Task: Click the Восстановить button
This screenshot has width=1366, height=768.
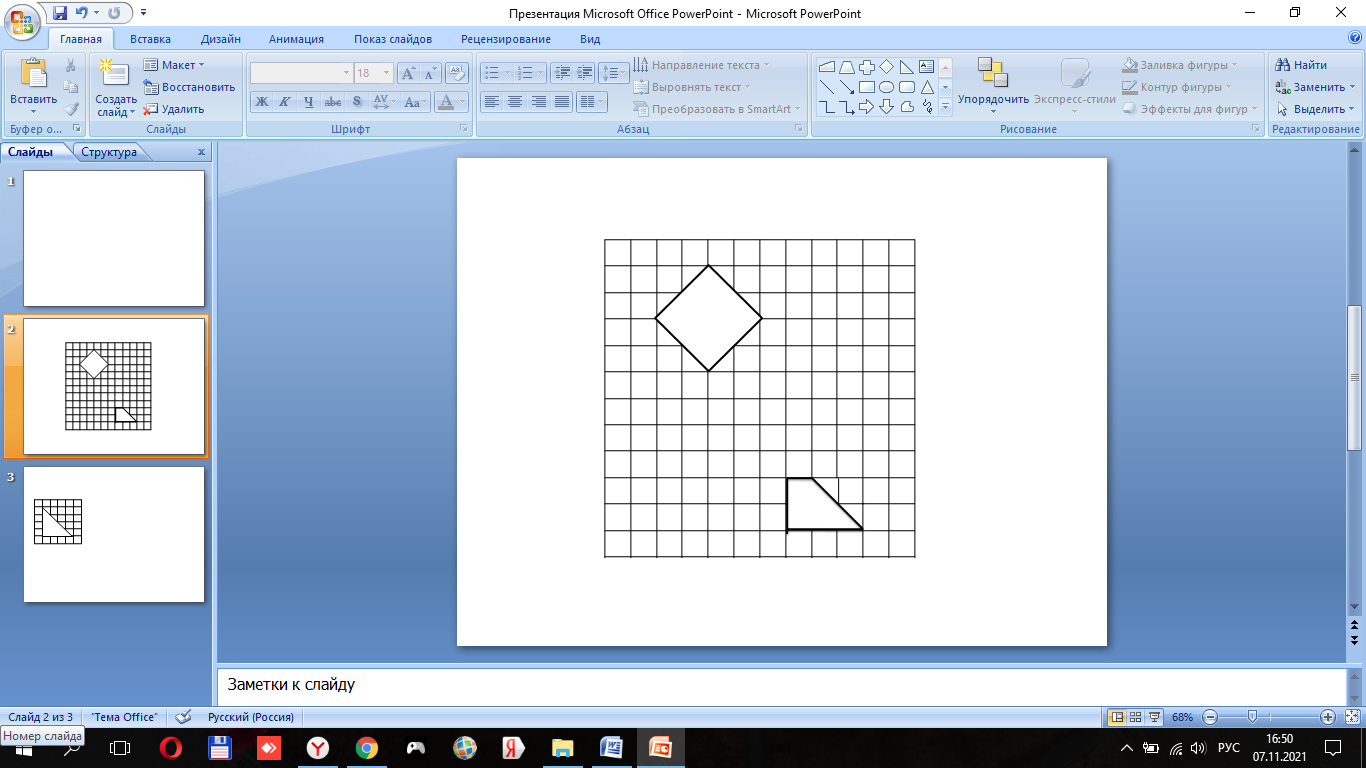Action: pos(190,87)
